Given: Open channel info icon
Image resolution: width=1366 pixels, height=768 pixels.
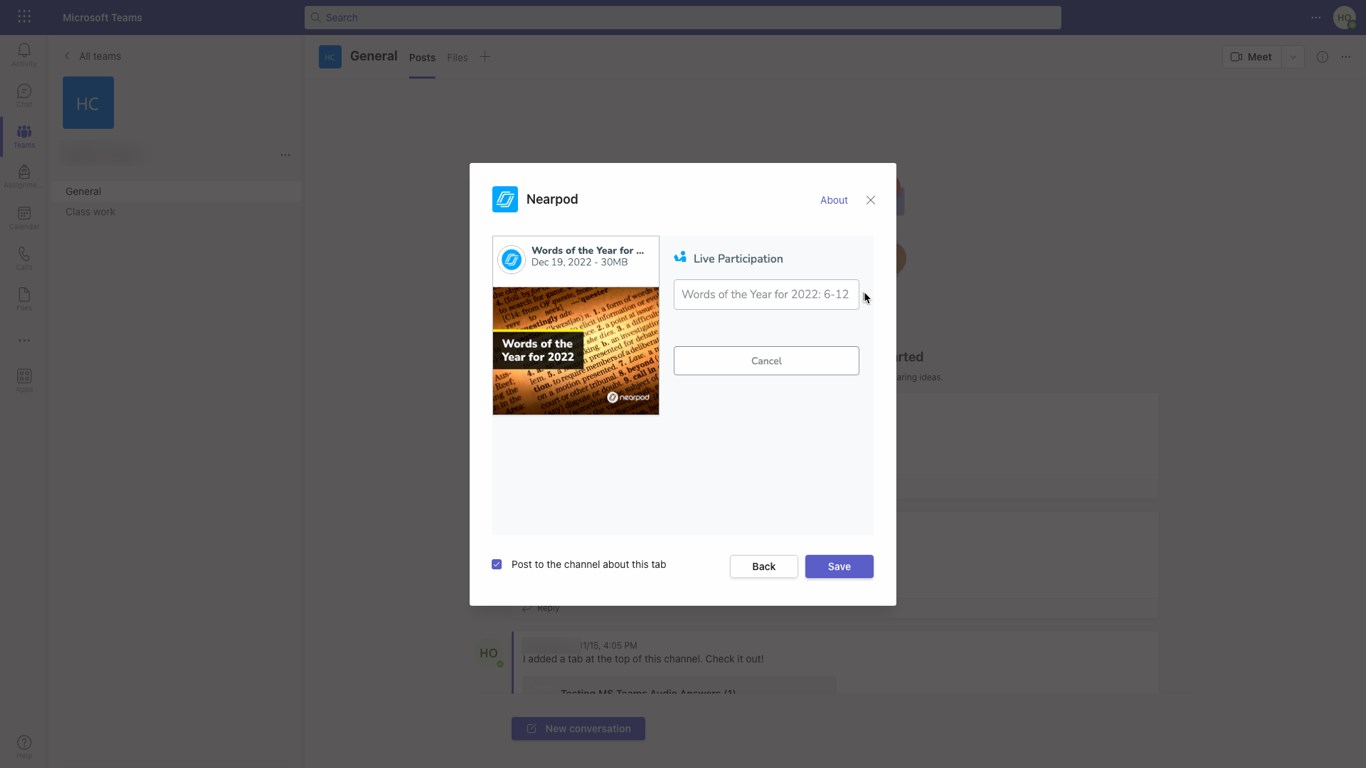Looking at the screenshot, I should coord(1322,57).
